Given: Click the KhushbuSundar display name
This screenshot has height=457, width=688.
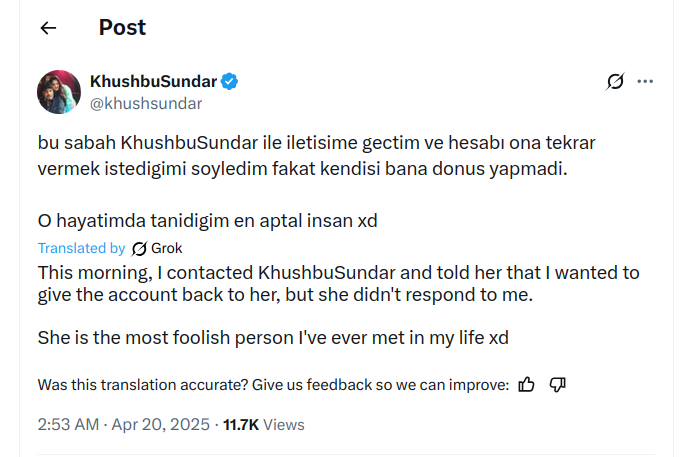Looking at the screenshot, I should 153,81.
